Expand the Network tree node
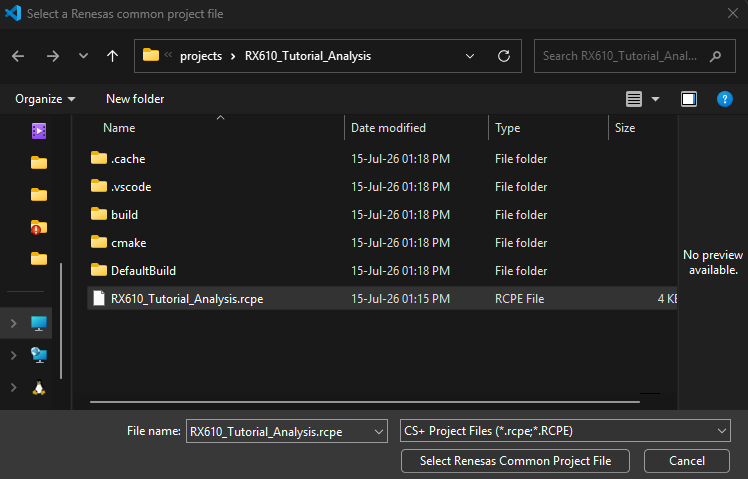Screen dimensions: 748x479 [x=13, y=355]
